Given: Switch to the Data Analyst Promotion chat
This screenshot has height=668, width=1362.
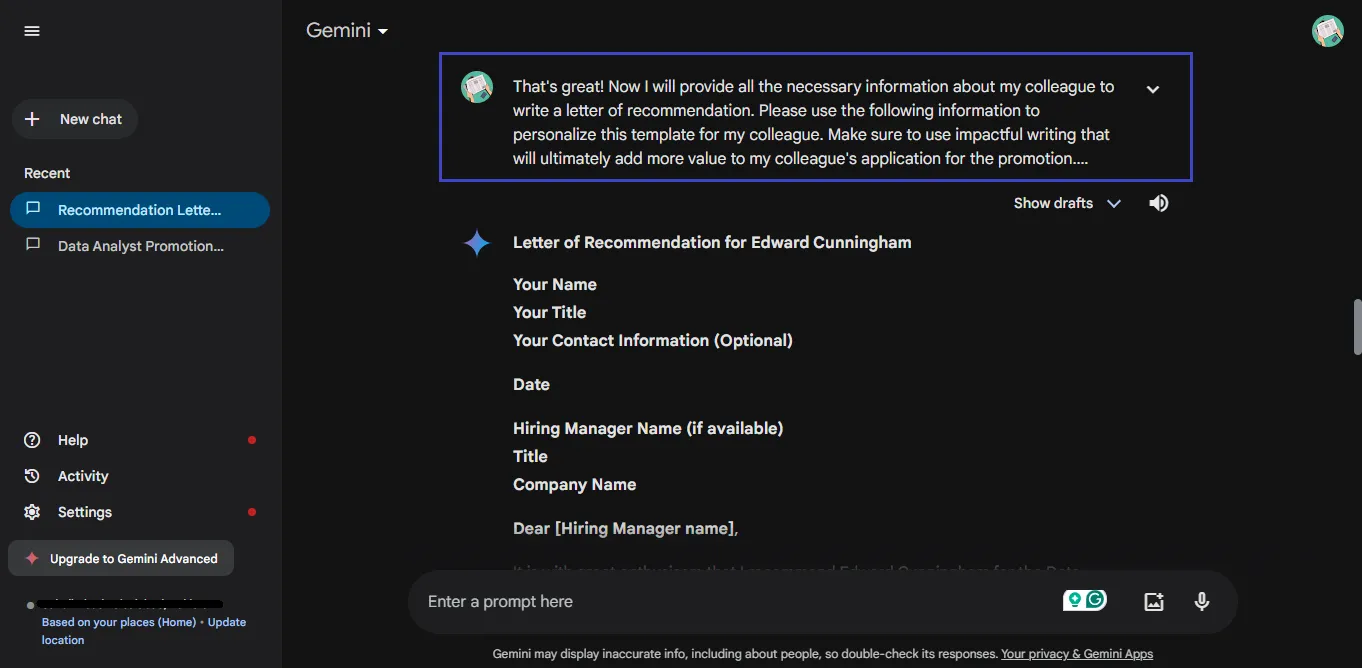Looking at the screenshot, I should (140, 245).
